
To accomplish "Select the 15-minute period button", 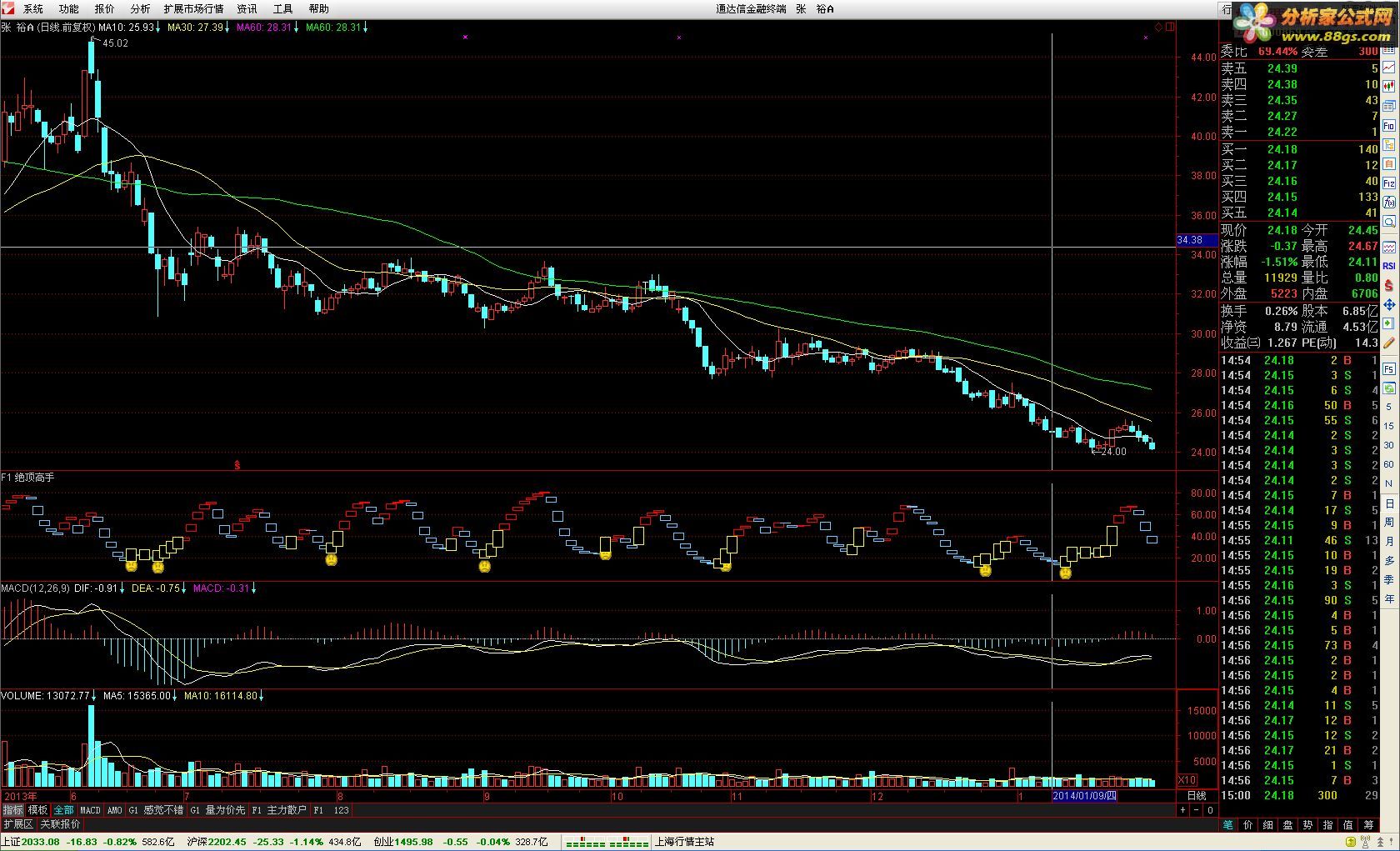I will tap(1389, 426).
